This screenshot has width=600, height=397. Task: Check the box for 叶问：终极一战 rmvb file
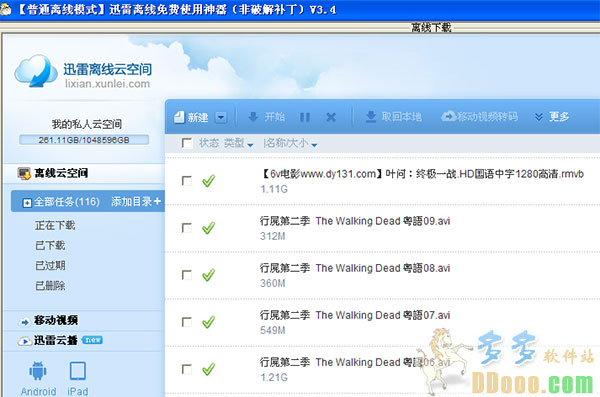pos(187,181)
